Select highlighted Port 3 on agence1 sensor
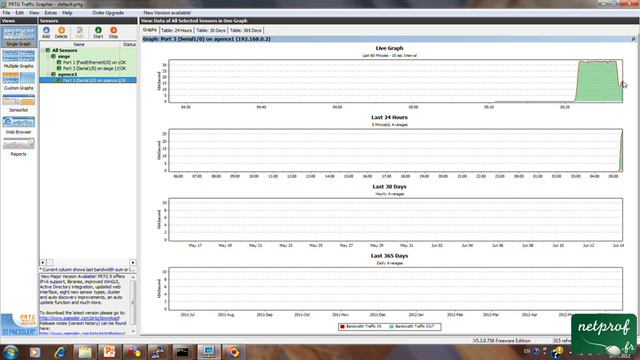Viewport: 640px width, 360px height. point(88,80)
